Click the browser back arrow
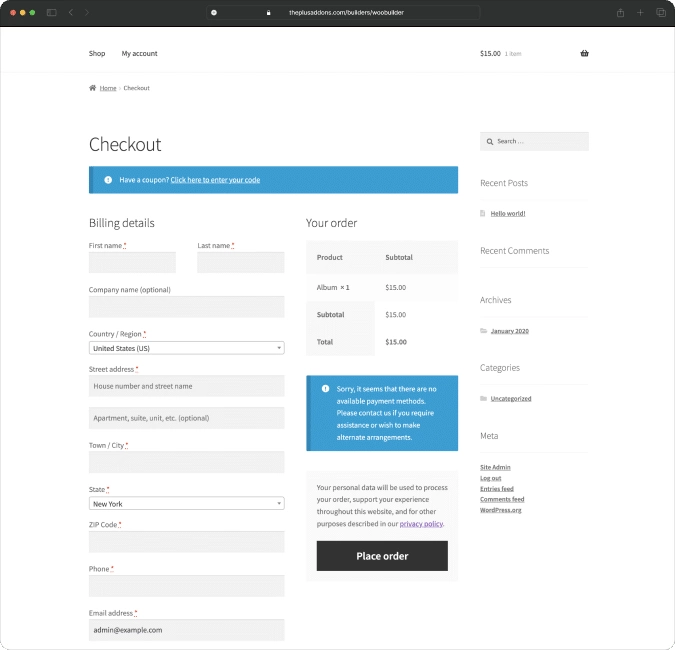 [x=70, y=12]
